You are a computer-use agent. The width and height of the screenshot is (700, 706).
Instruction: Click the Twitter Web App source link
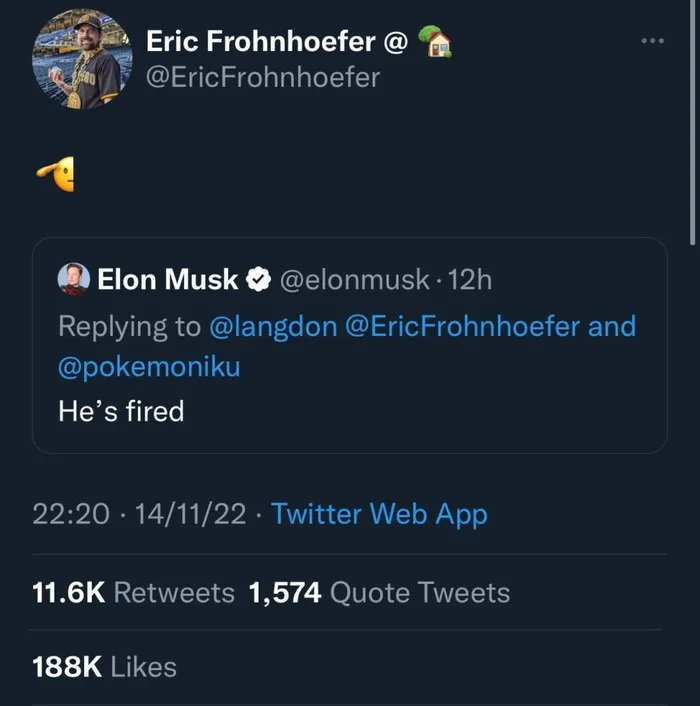[x=379, y=514]
